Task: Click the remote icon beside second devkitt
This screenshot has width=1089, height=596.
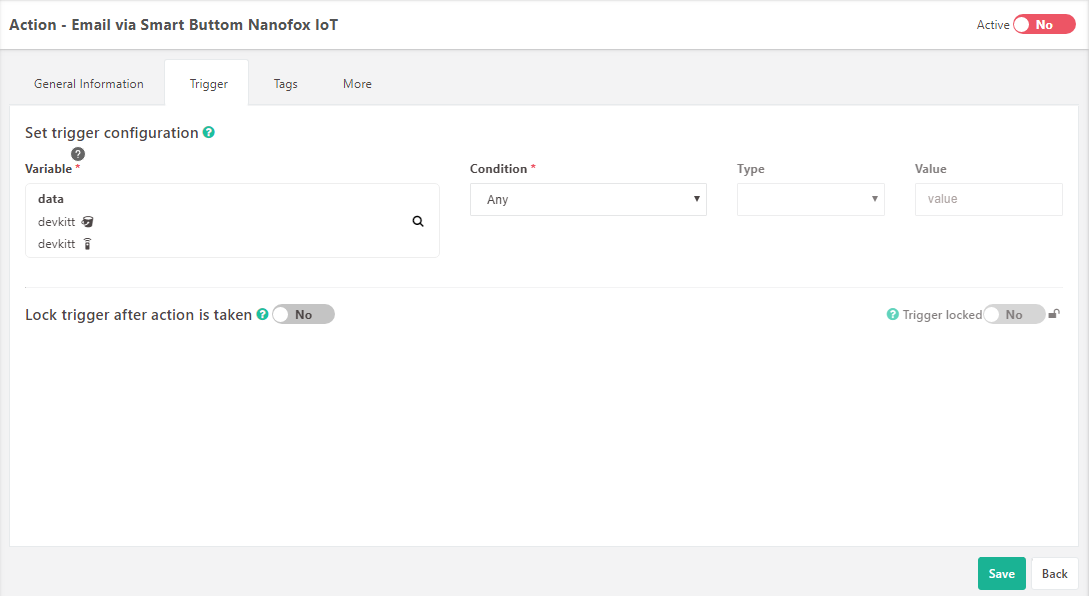Action: tap(88, 244)
